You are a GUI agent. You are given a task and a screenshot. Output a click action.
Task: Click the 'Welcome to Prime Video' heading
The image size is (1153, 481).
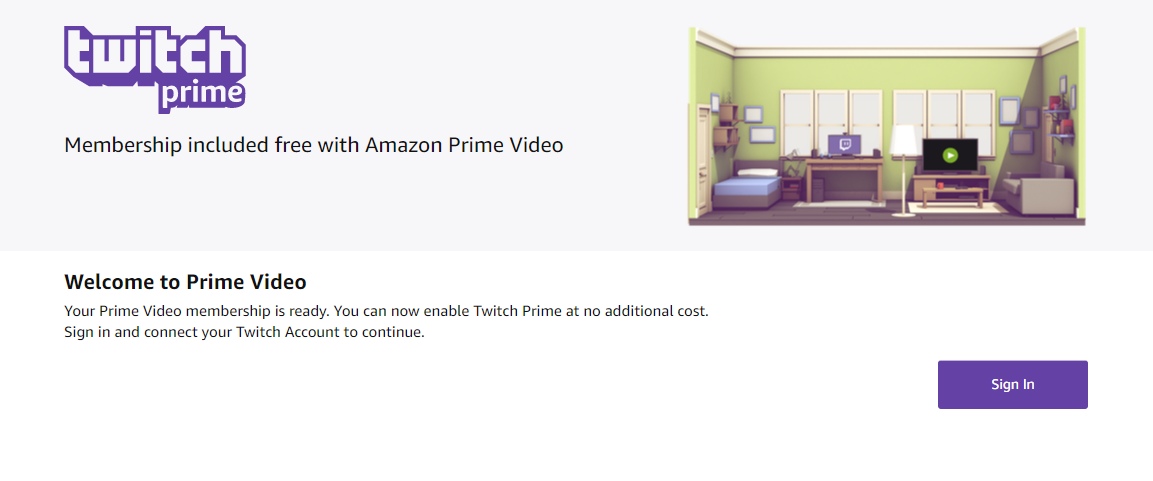coord(185,282)
